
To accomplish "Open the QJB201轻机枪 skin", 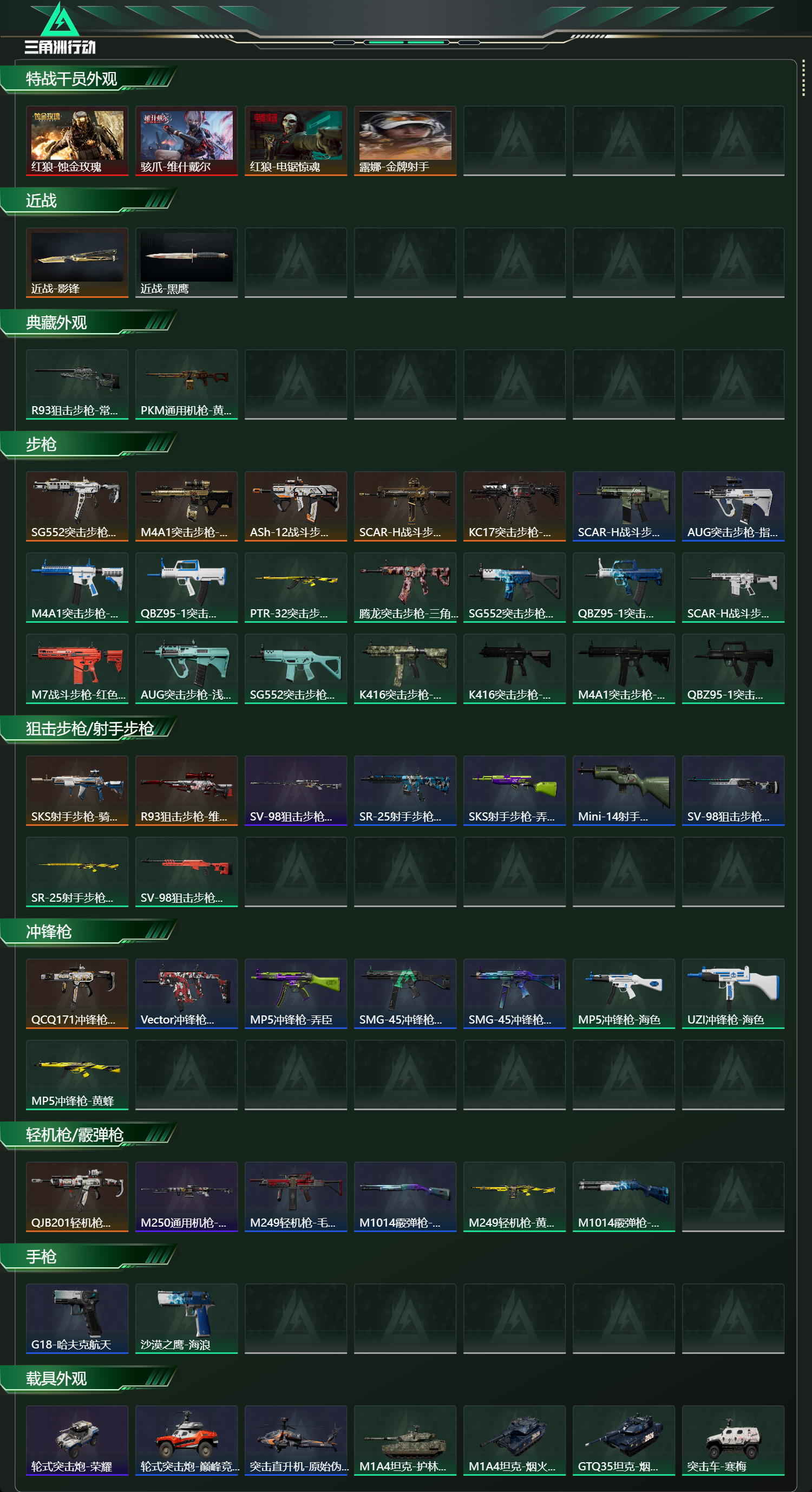I will 77,1197.
